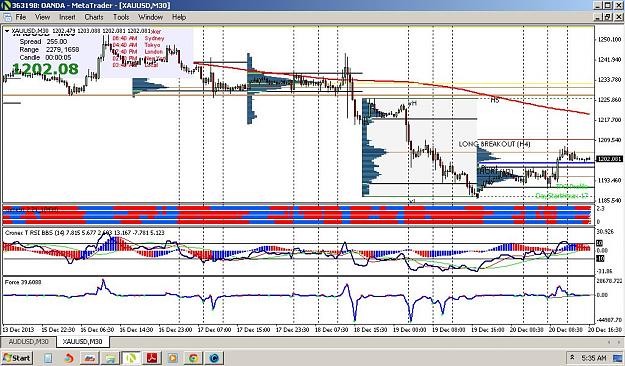Image resolution: width=625 pixels, height=366 pixels.
Task: Click the MetaTrader logo in the title bar
Action: tap(5, 5)
